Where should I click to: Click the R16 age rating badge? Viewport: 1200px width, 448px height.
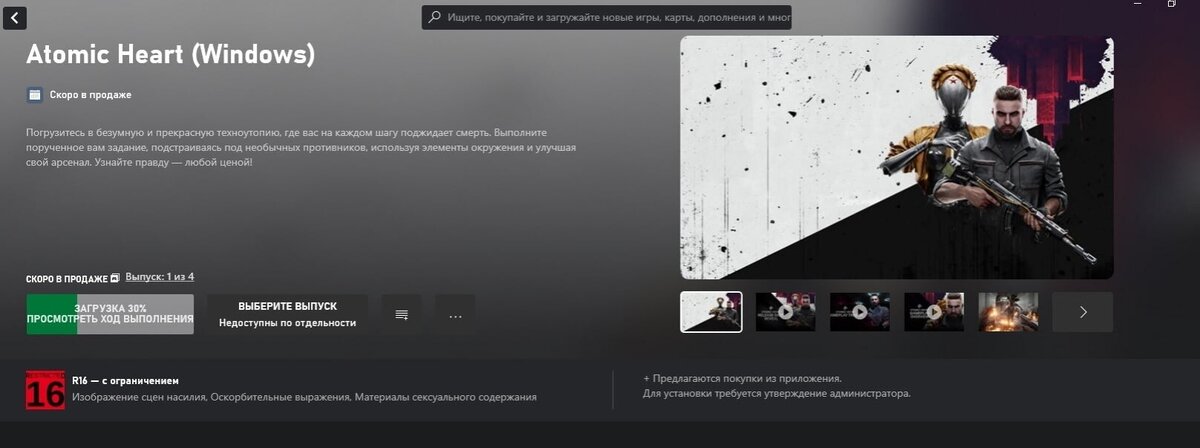click(45, 390)
